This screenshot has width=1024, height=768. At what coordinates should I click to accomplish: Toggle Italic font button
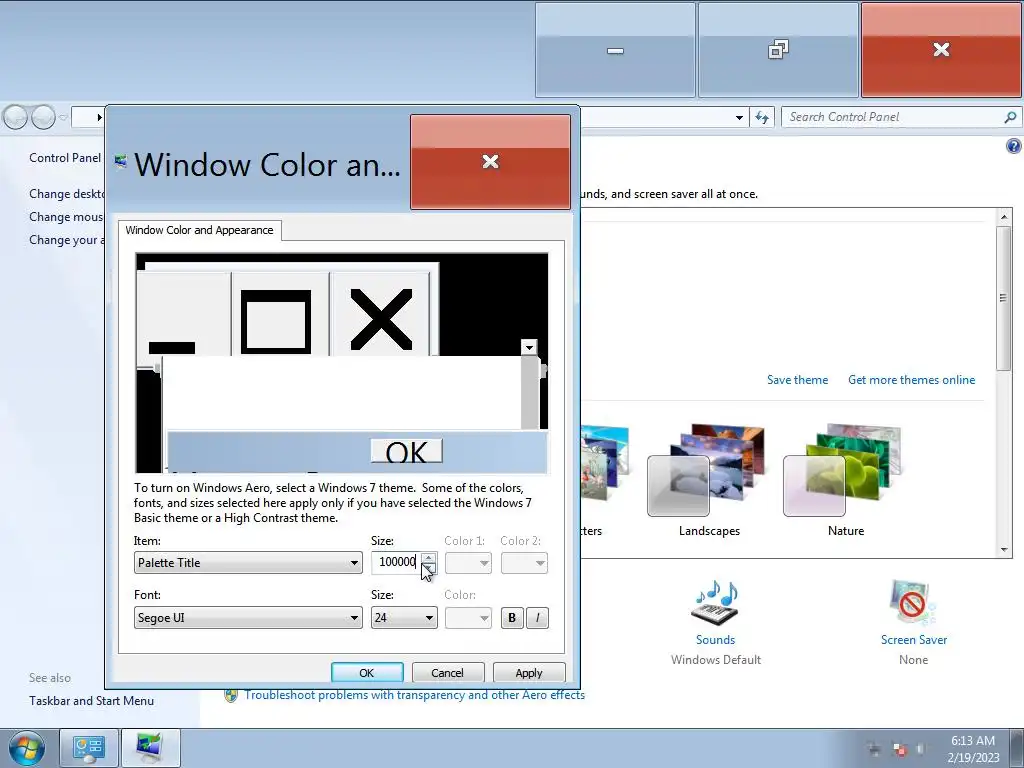[537, 618]
